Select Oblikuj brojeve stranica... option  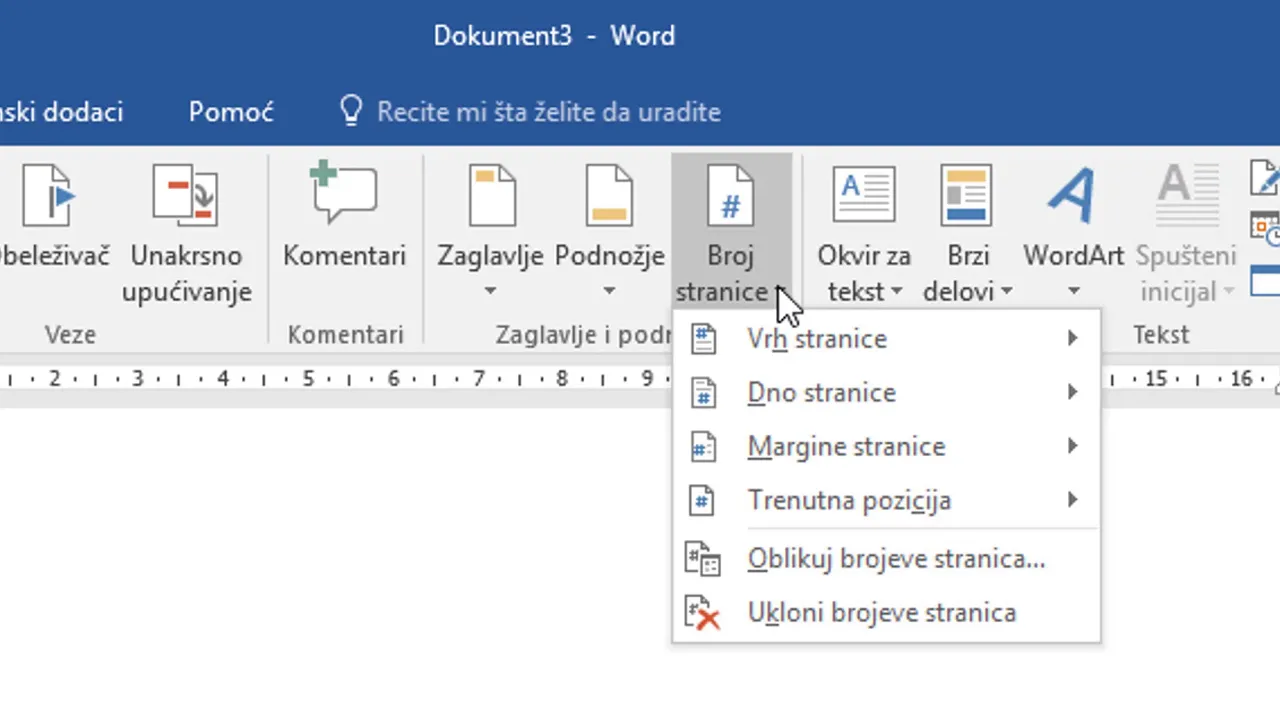pyautogui.click(x=886, y=559)
